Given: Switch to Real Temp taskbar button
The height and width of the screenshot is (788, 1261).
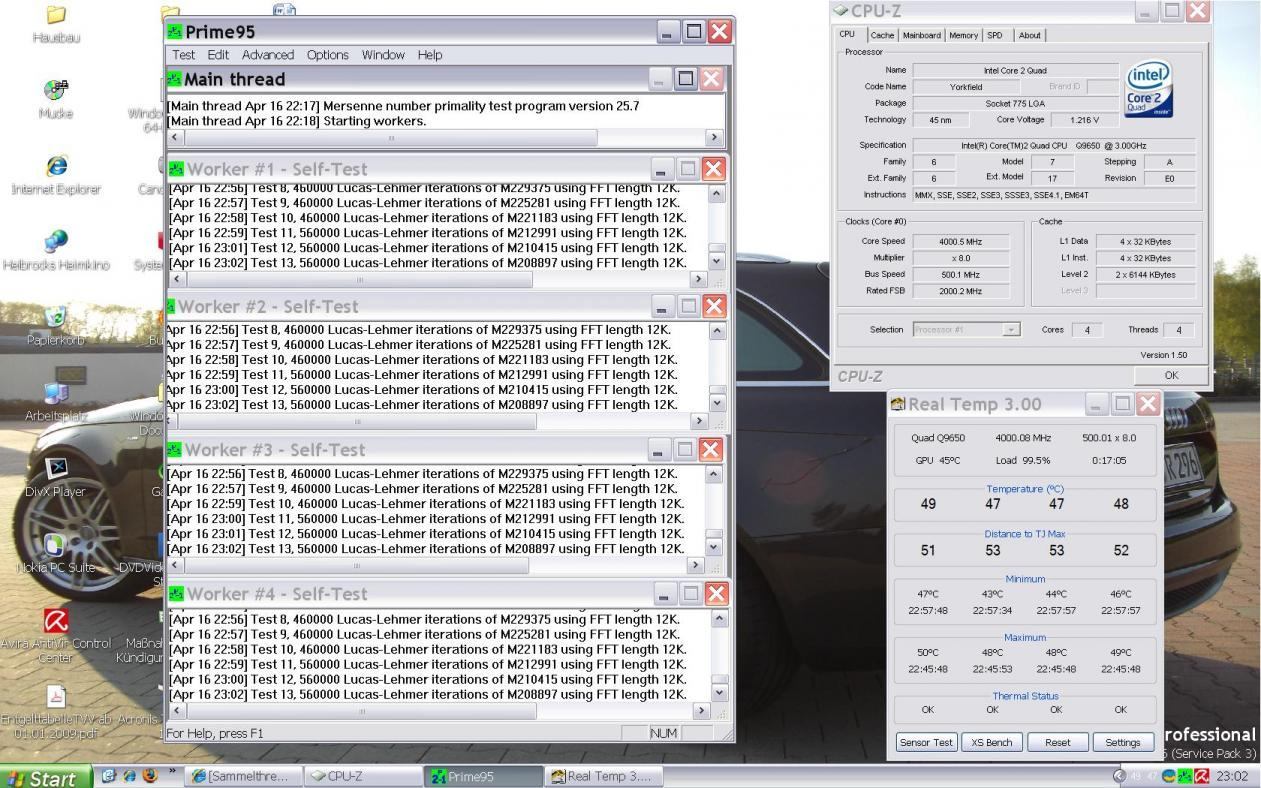Looking at the screenshot, I should (x=603, y=777).
